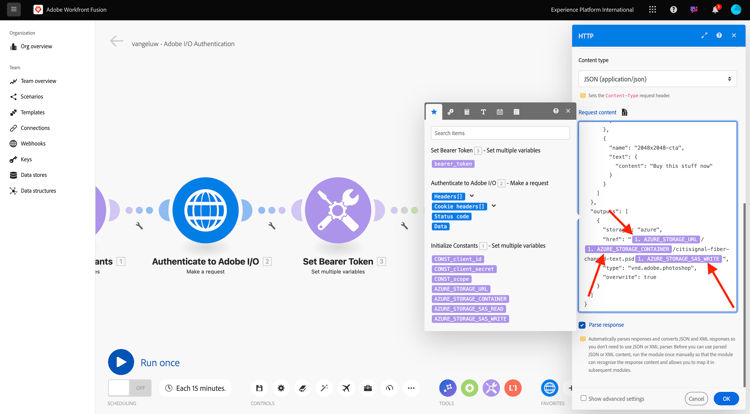750x414 pixels.
Task: Click the Notes icon in controls
Action: (302, 388)
